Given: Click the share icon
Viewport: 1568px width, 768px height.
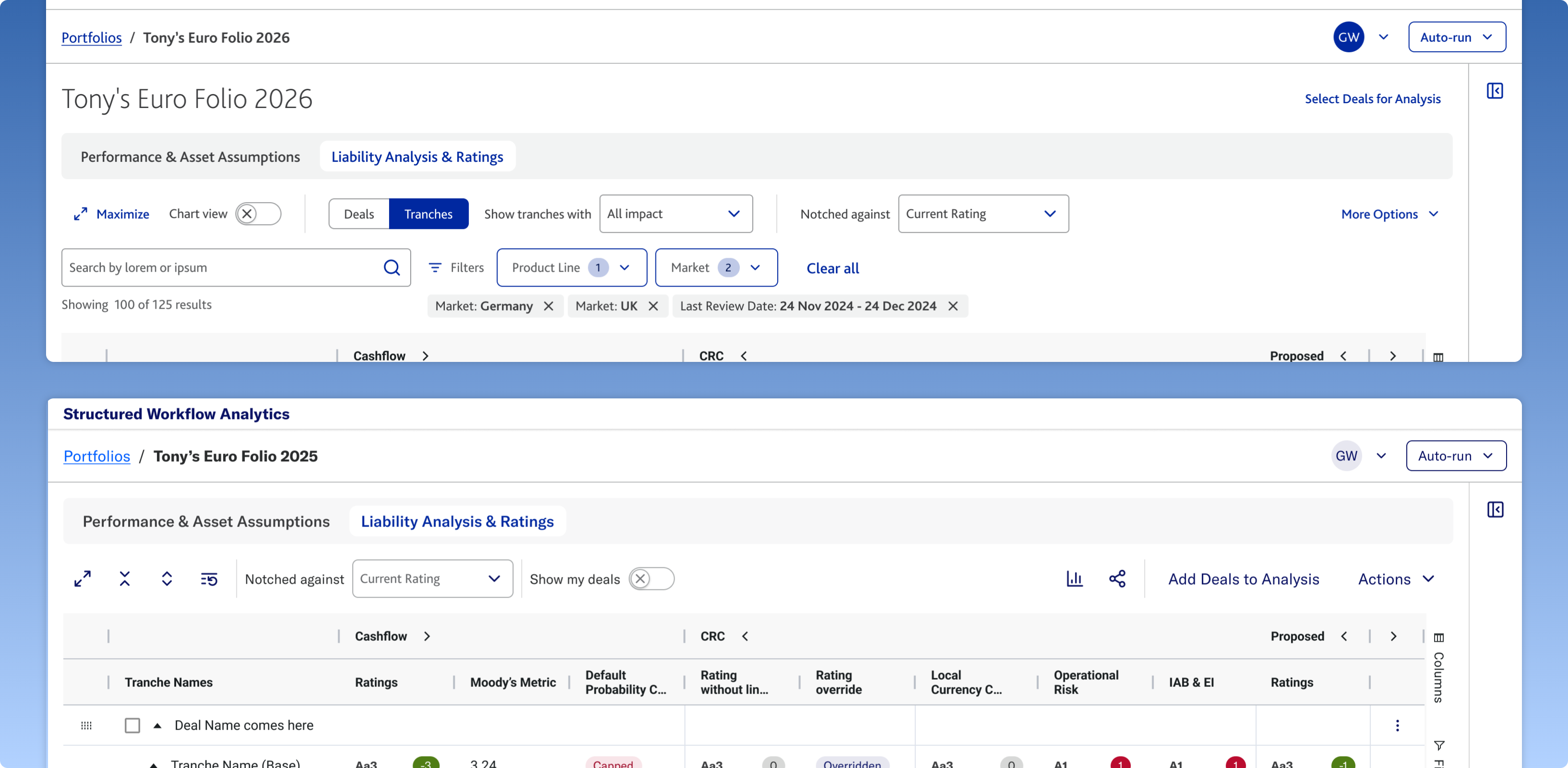Looking at the screenshot, I should tap(1117, 578).
